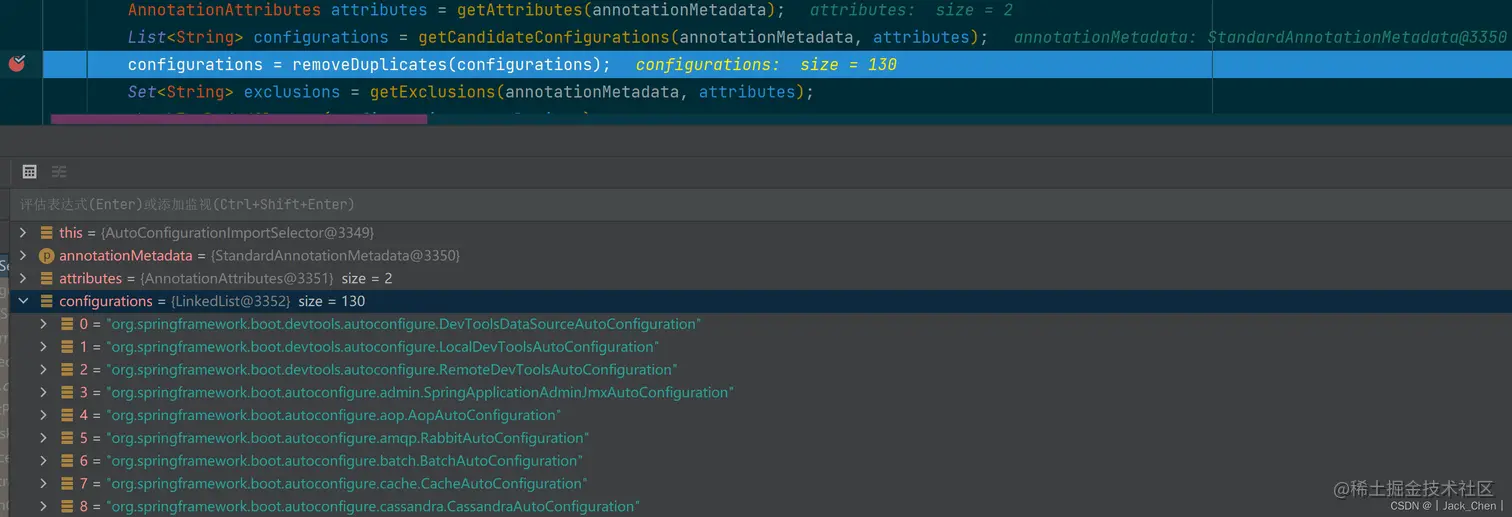This screenshot has height=517, width=1512.
Task: Select the RemoteDevToolsAutoConfiguration string value
Action: pyautogui.click(x=392, y=369)
